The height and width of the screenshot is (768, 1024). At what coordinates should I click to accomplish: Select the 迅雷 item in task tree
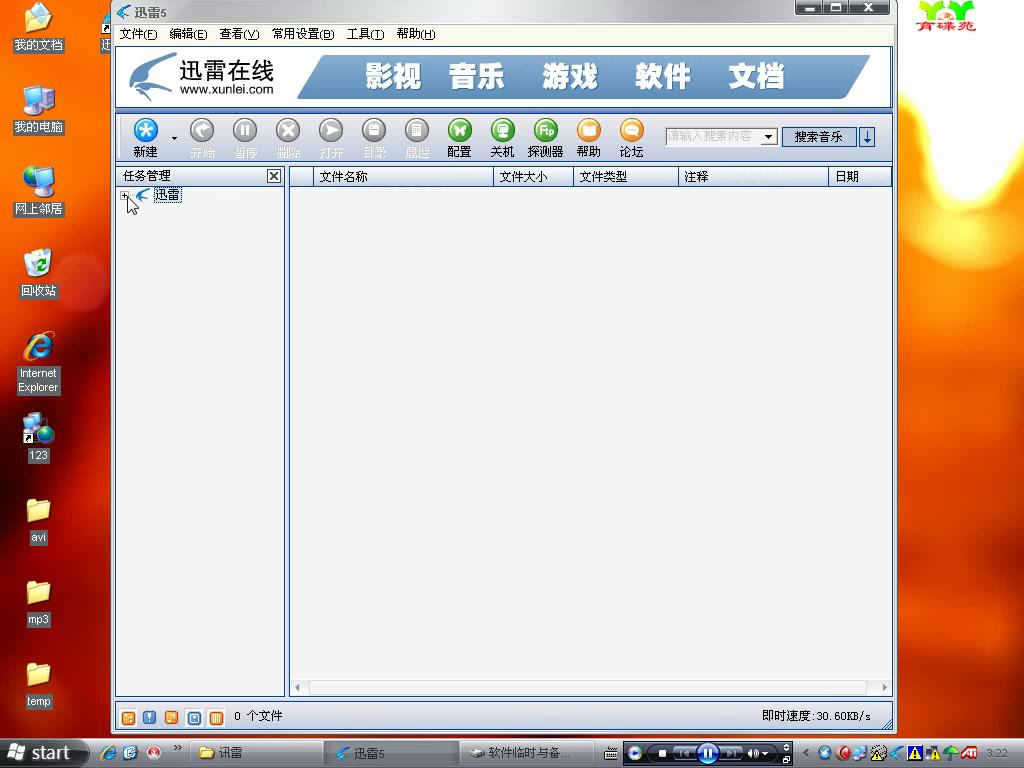click(167, 195)
